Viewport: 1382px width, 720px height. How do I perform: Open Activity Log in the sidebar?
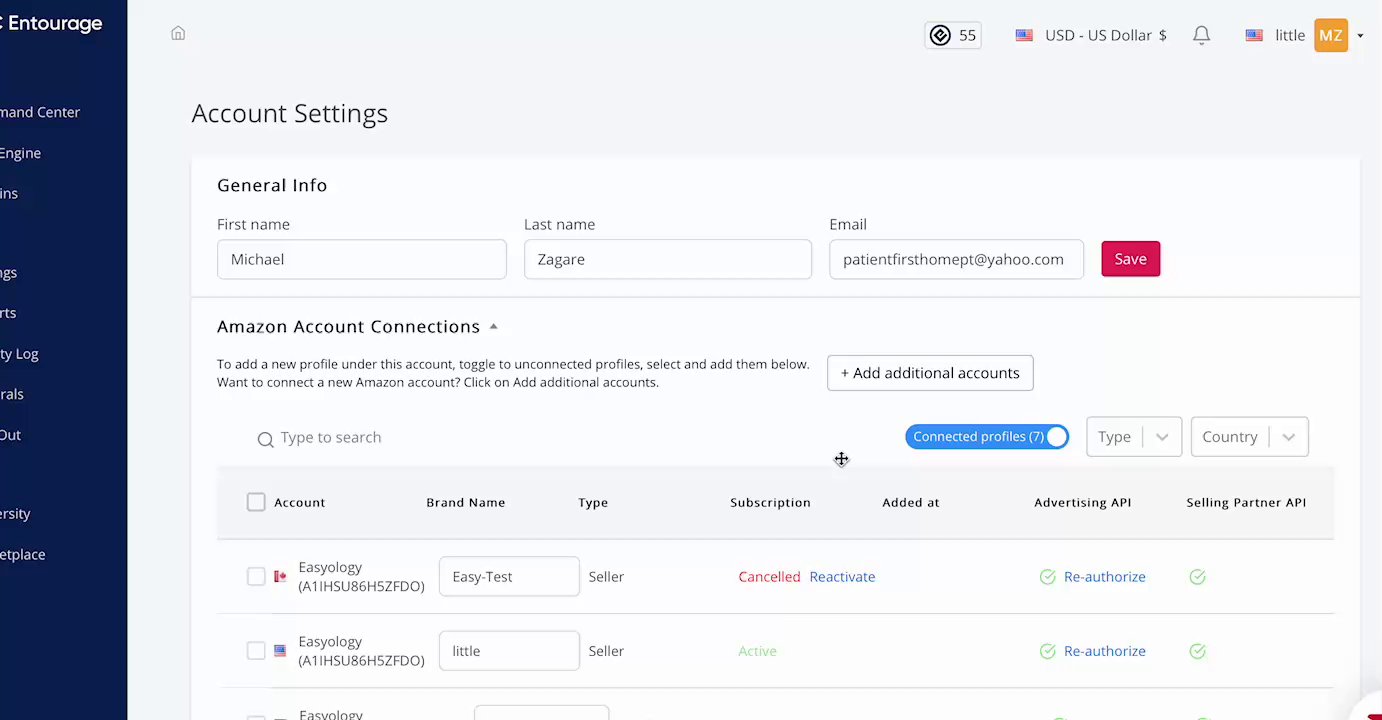(20, 354)
